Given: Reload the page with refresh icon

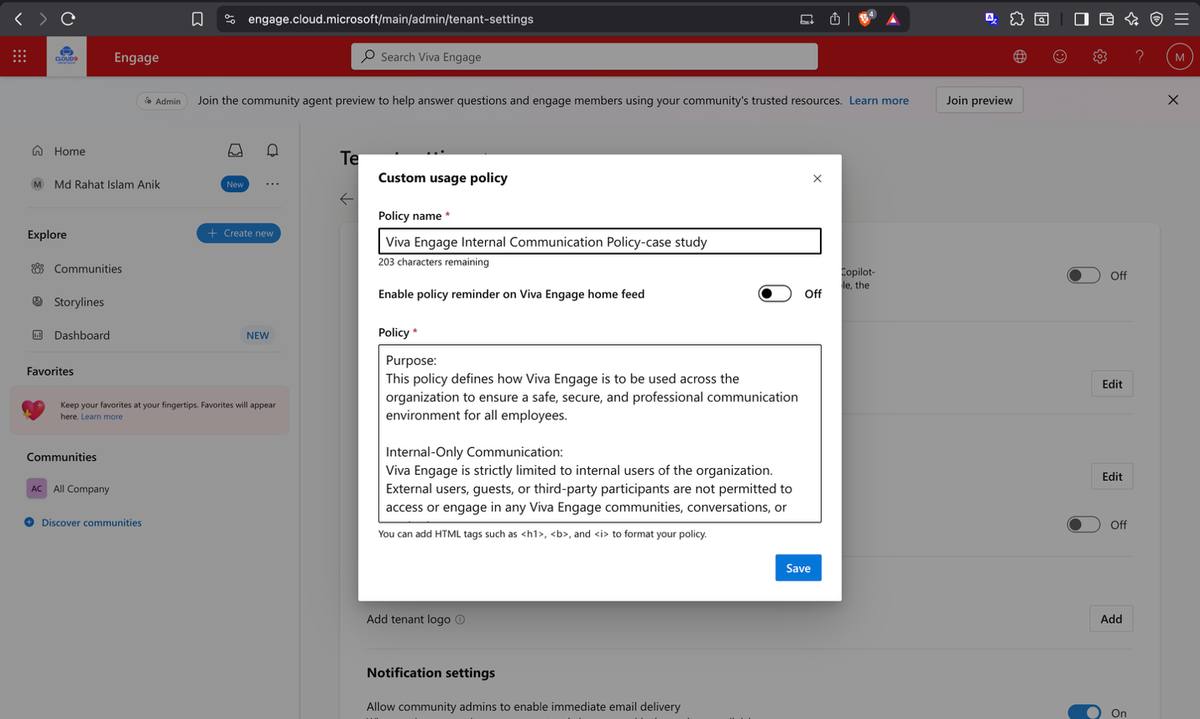Looking at the screenshot, I should click(x=68, y=18).
